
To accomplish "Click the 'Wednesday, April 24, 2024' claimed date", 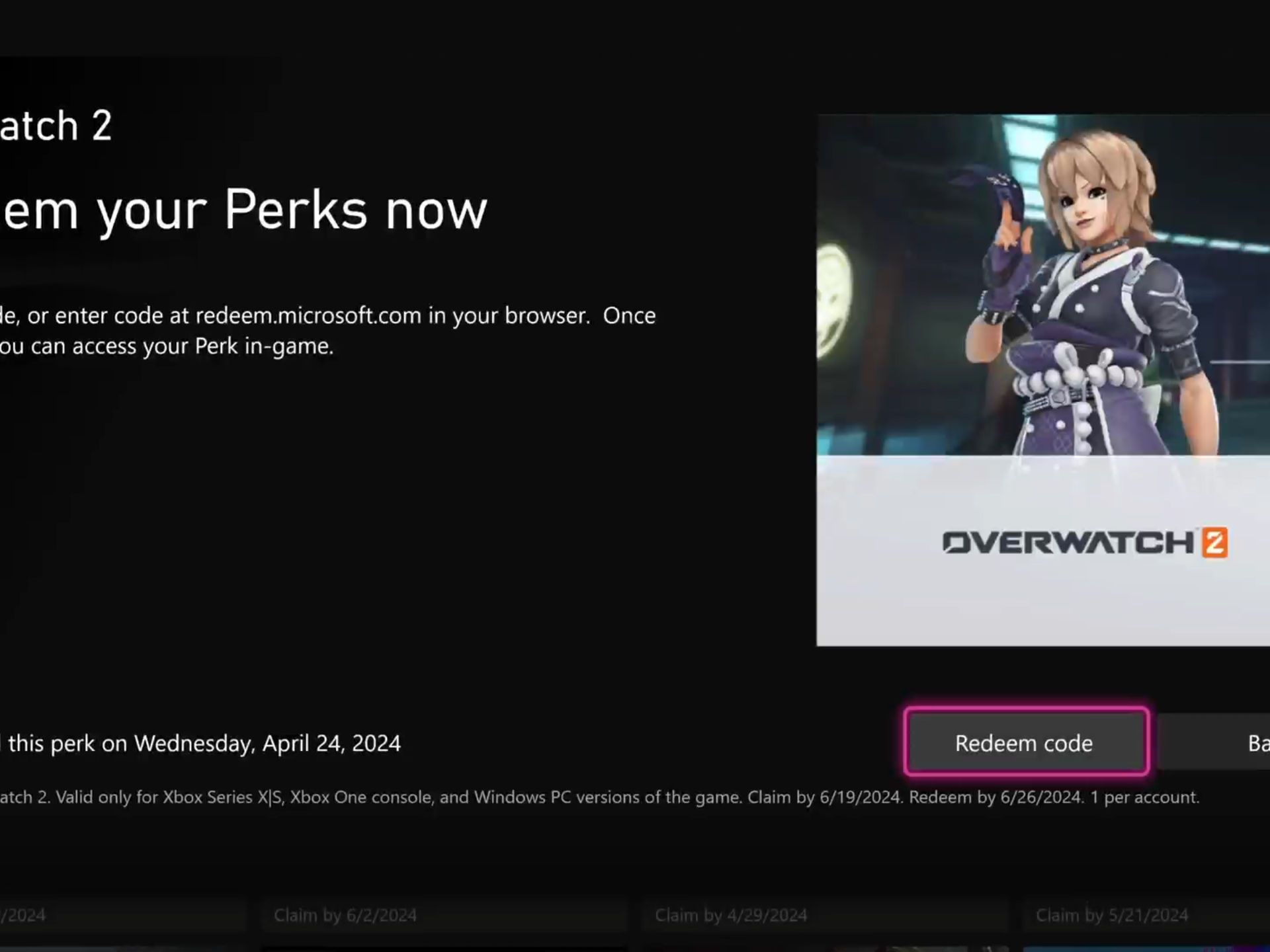I will pos(267,744).
